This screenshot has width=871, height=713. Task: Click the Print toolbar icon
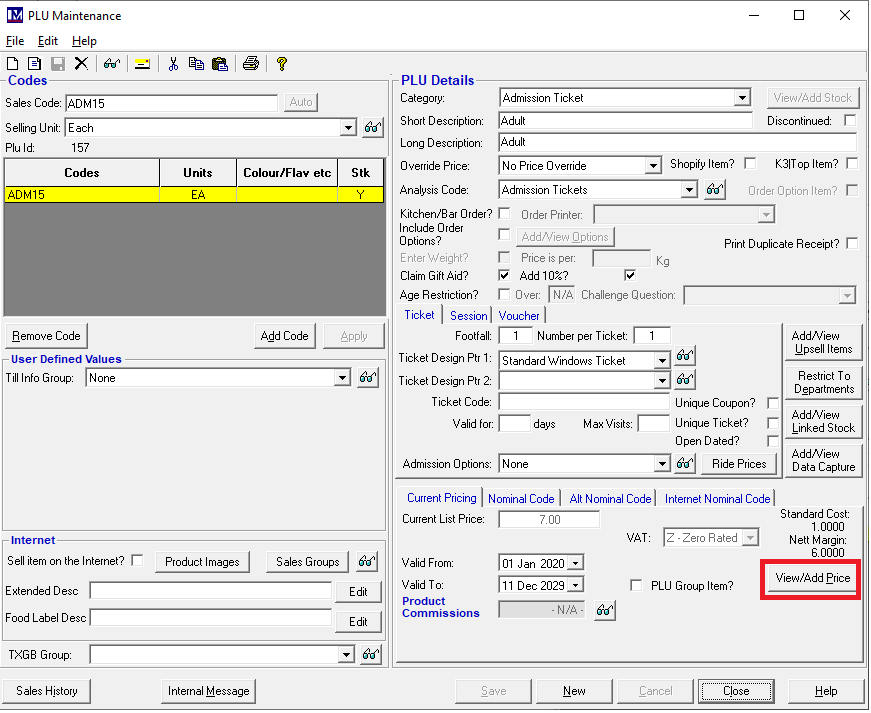(251, 64)
